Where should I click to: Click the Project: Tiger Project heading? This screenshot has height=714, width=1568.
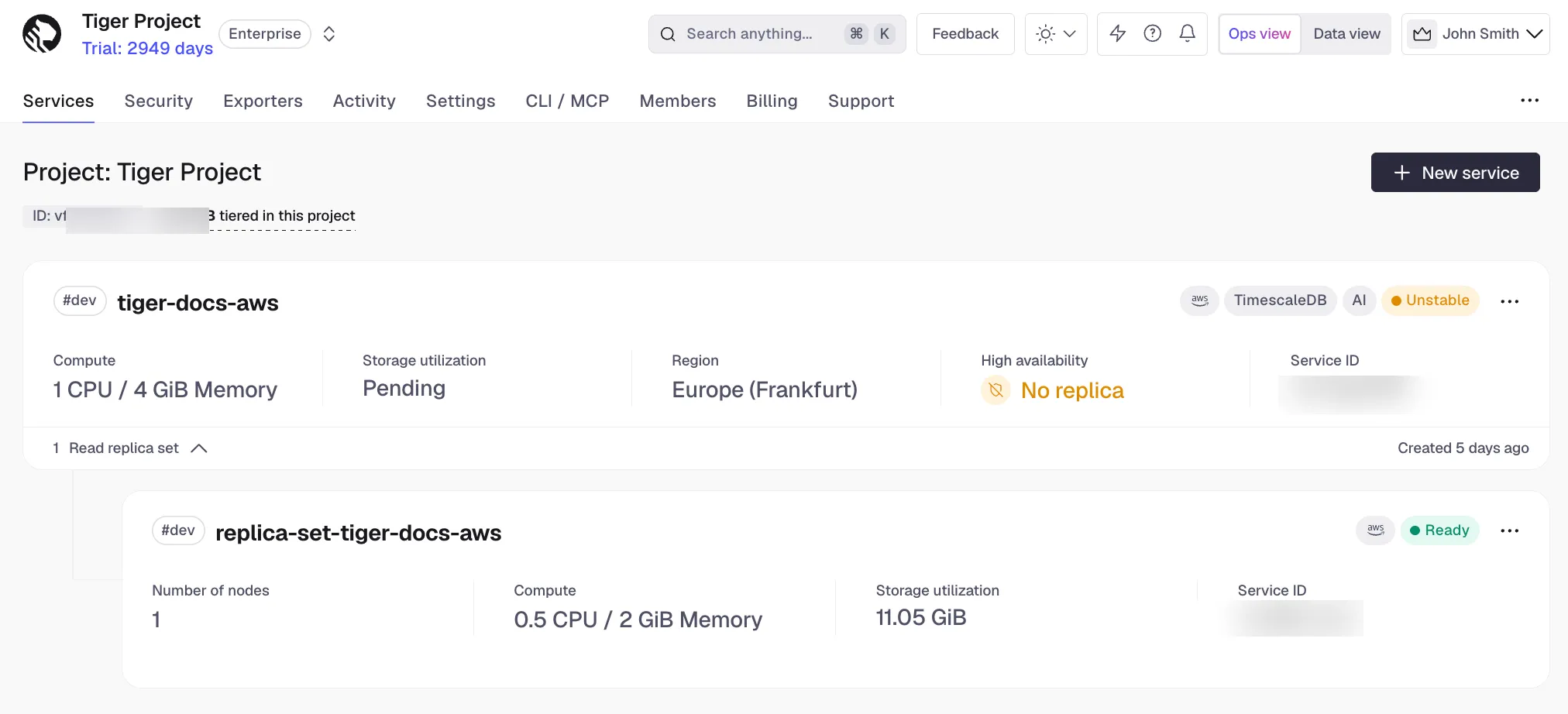(143, 172)
